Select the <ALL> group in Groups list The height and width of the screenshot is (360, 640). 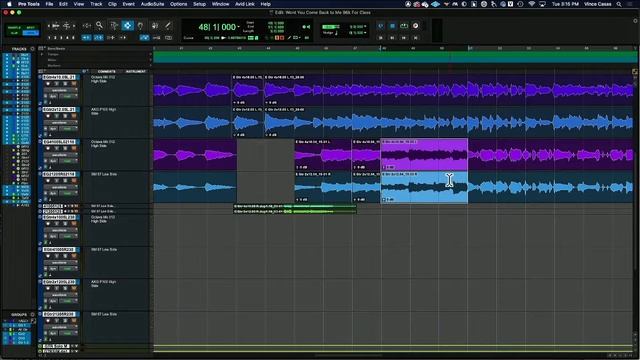click(x=23, y=321)
